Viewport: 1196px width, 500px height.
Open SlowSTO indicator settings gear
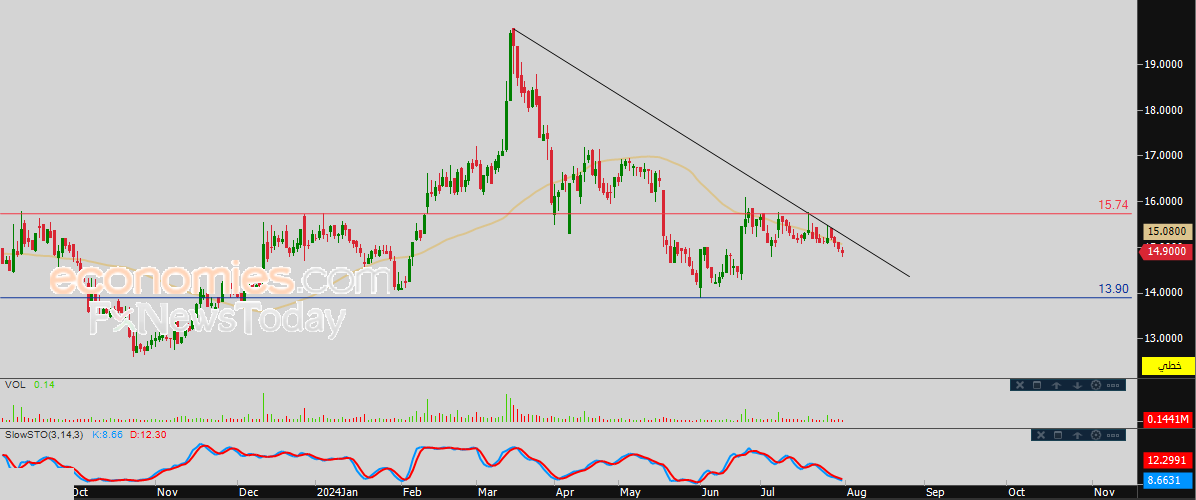(1097, 434)
